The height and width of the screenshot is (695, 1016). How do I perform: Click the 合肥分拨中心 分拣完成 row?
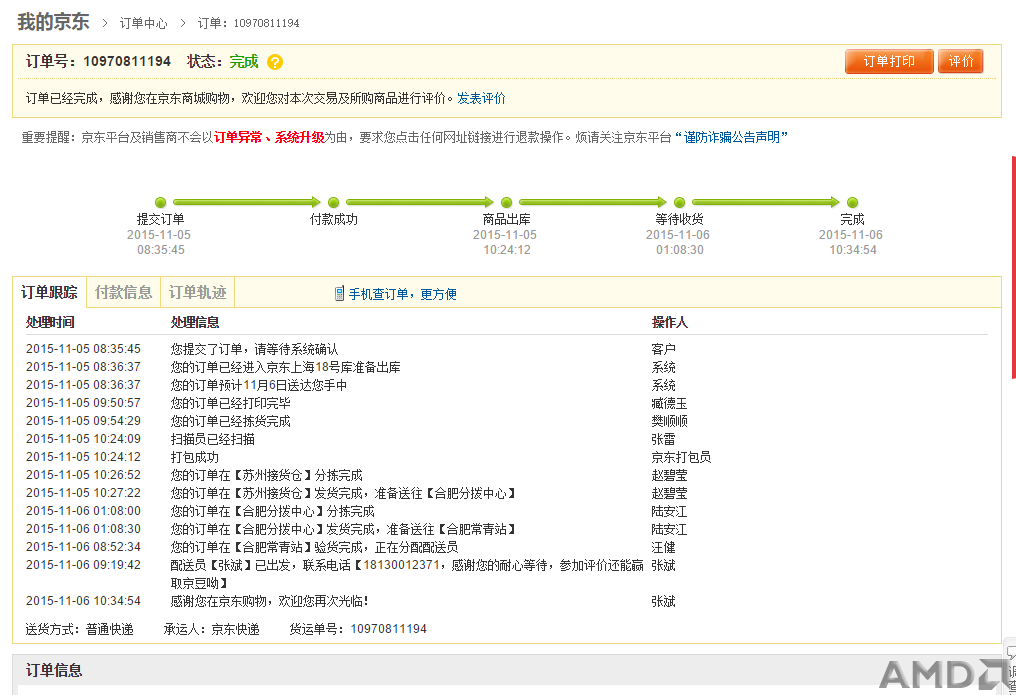pyautogui.click(x=507, y=511)
